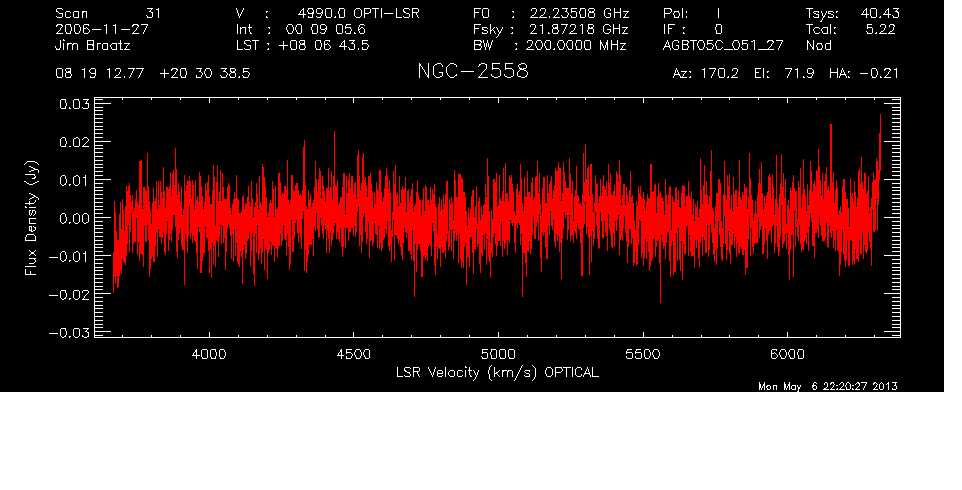962x490 pixels.
Task: Click the Pol: I label
Action: (692, 13)
